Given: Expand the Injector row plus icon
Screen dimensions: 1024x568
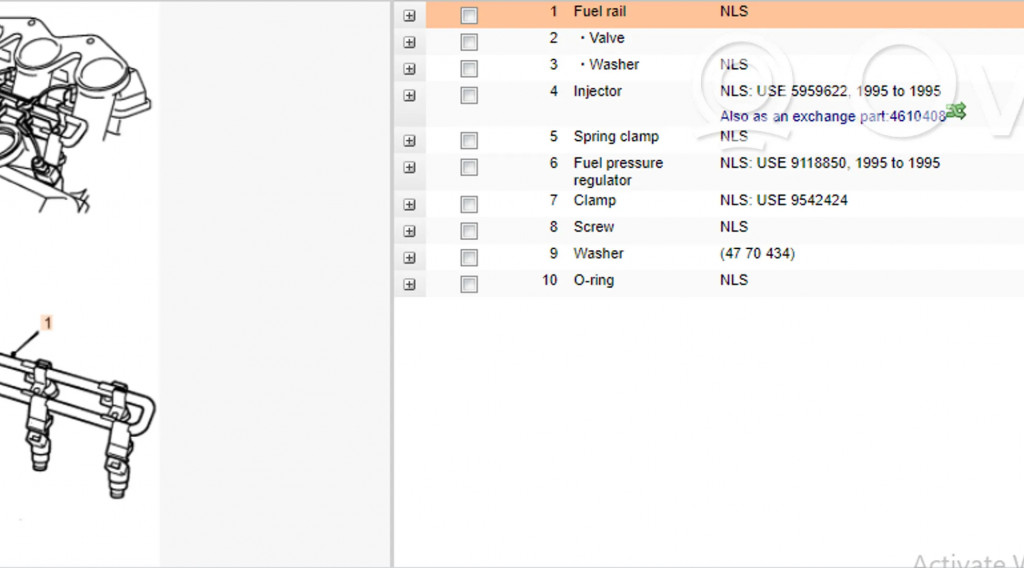Looking at the screenshot, I should [x=409, y=96].
